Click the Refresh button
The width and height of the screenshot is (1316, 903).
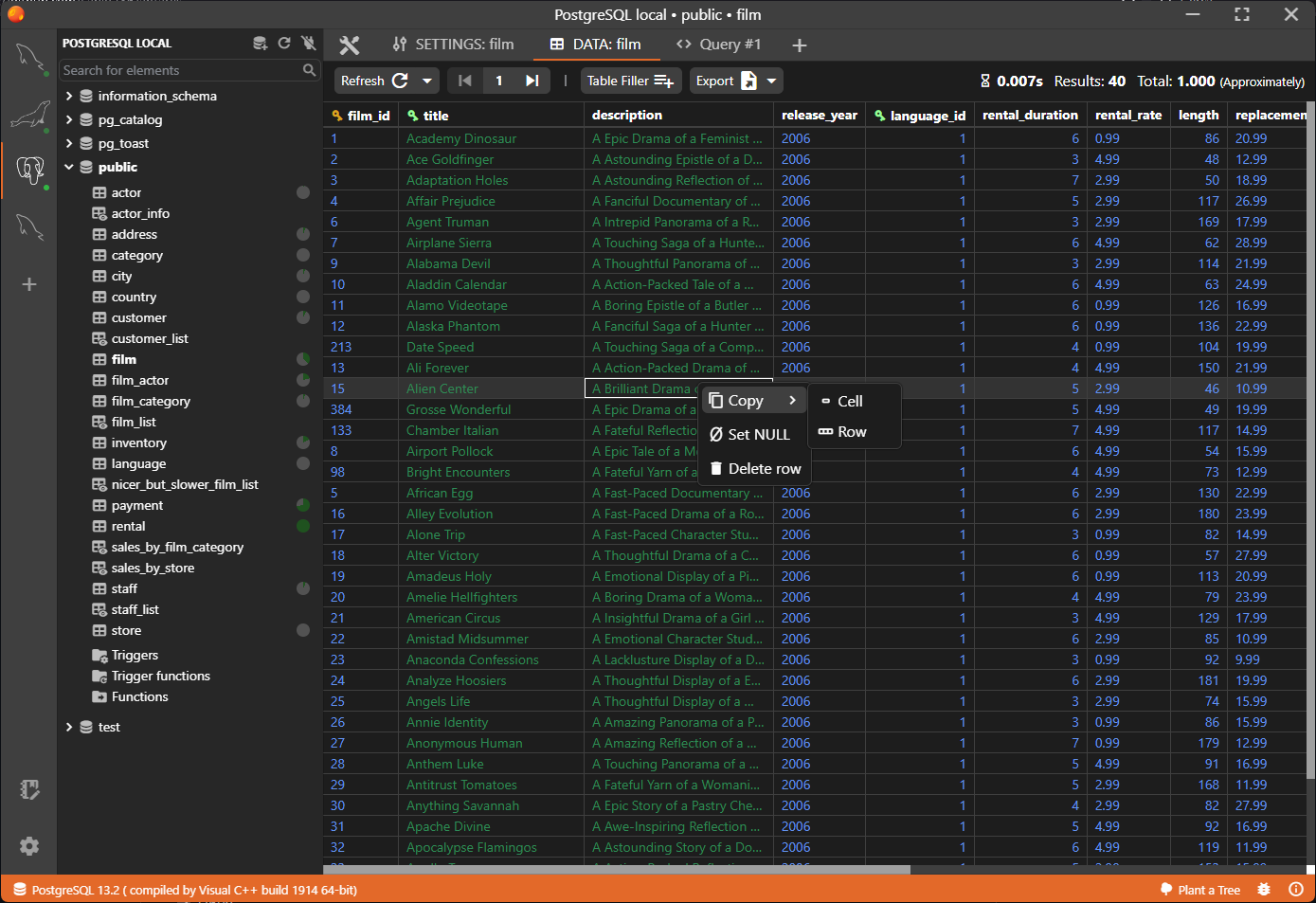click(375, 81)
